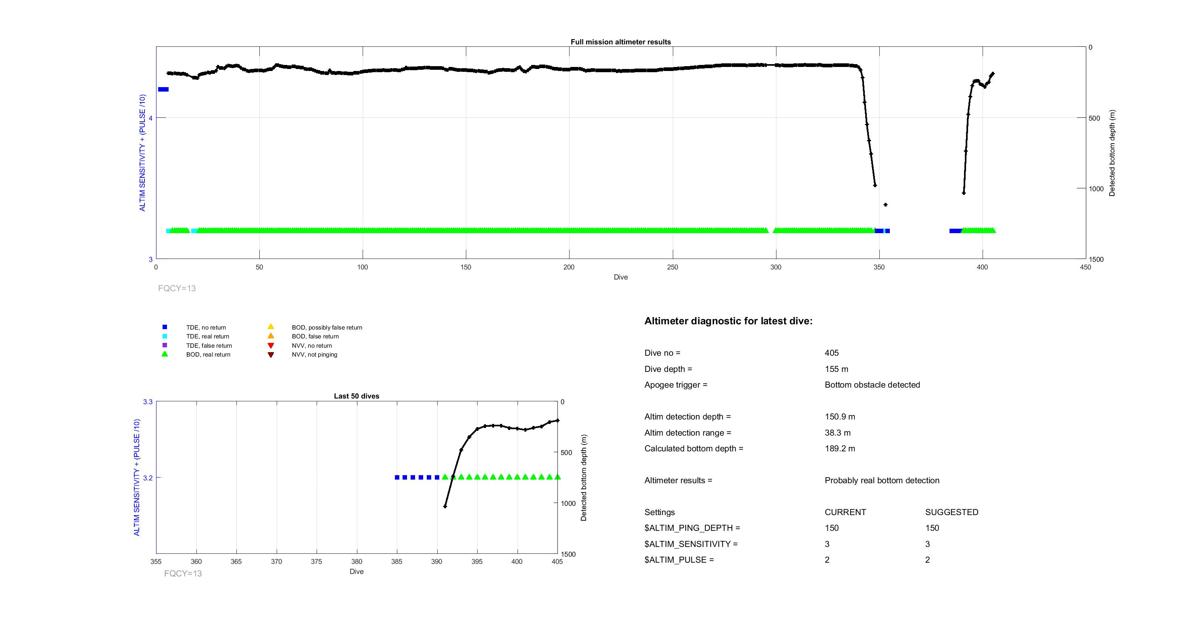Click the dive number value '405'
This screenshot has width=1200, height=622.
pyautogui.click(x=832, y=353)
